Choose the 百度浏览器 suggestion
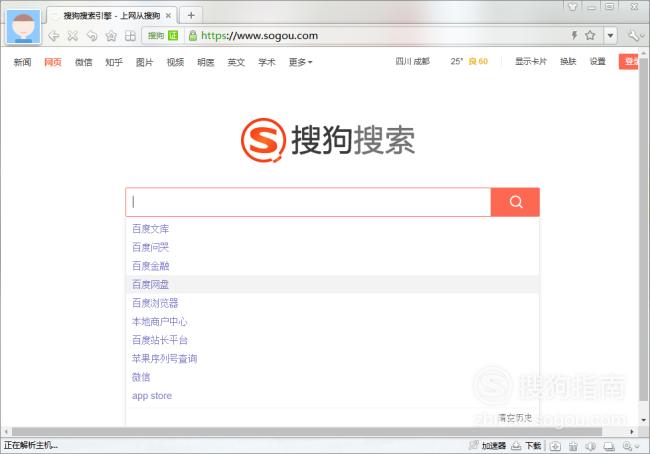 click(x=332, y=303)
